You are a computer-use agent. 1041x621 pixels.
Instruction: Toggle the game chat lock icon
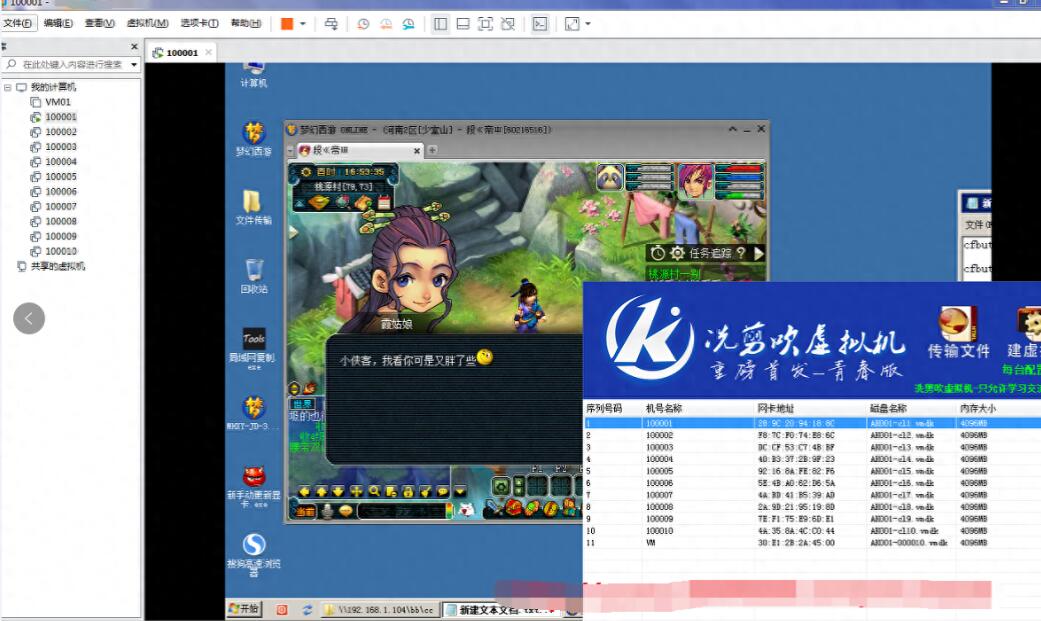click(408, 491)
